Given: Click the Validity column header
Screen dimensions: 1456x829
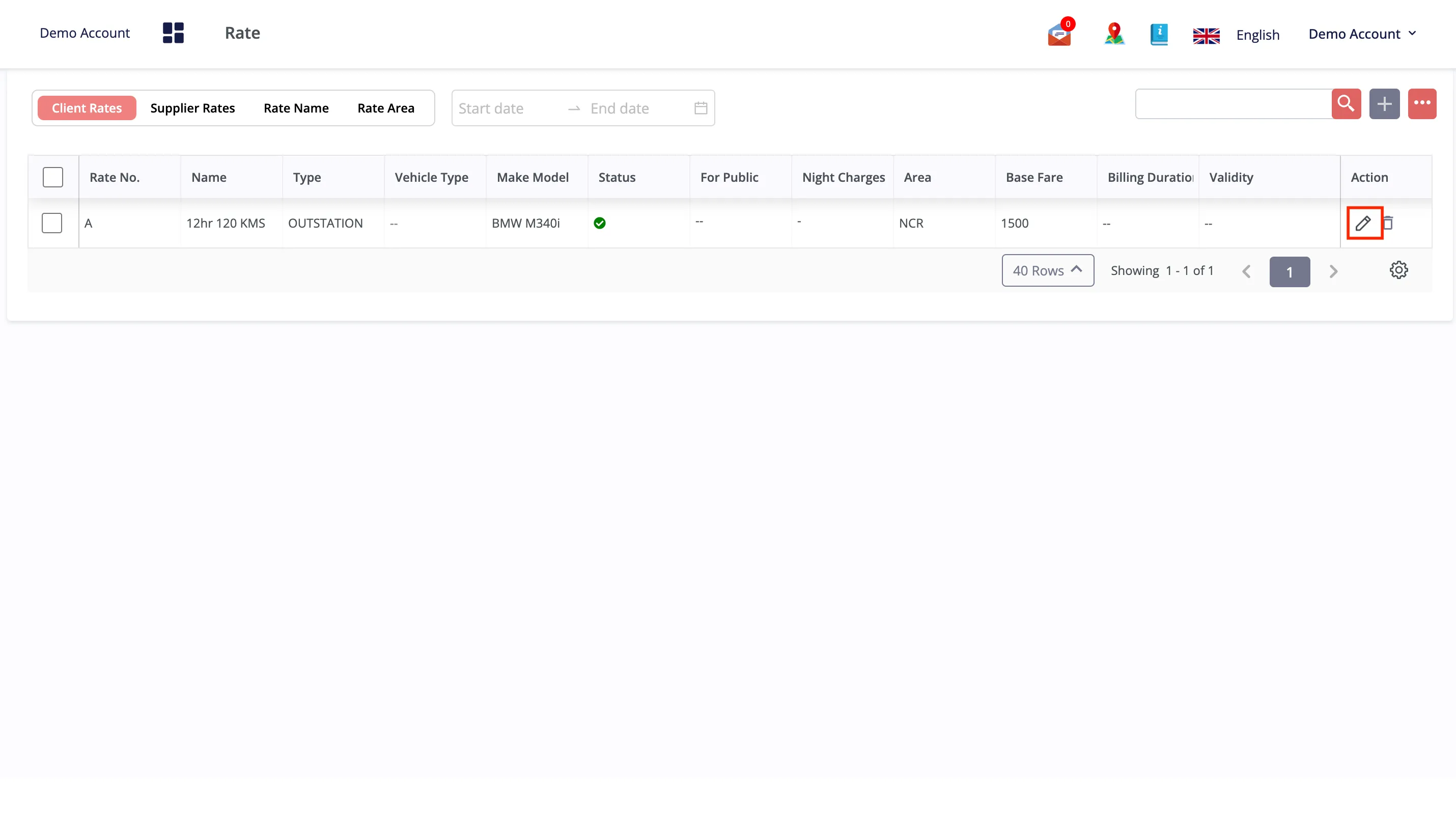Looking at the screenshot, I should pos(1269,177).
